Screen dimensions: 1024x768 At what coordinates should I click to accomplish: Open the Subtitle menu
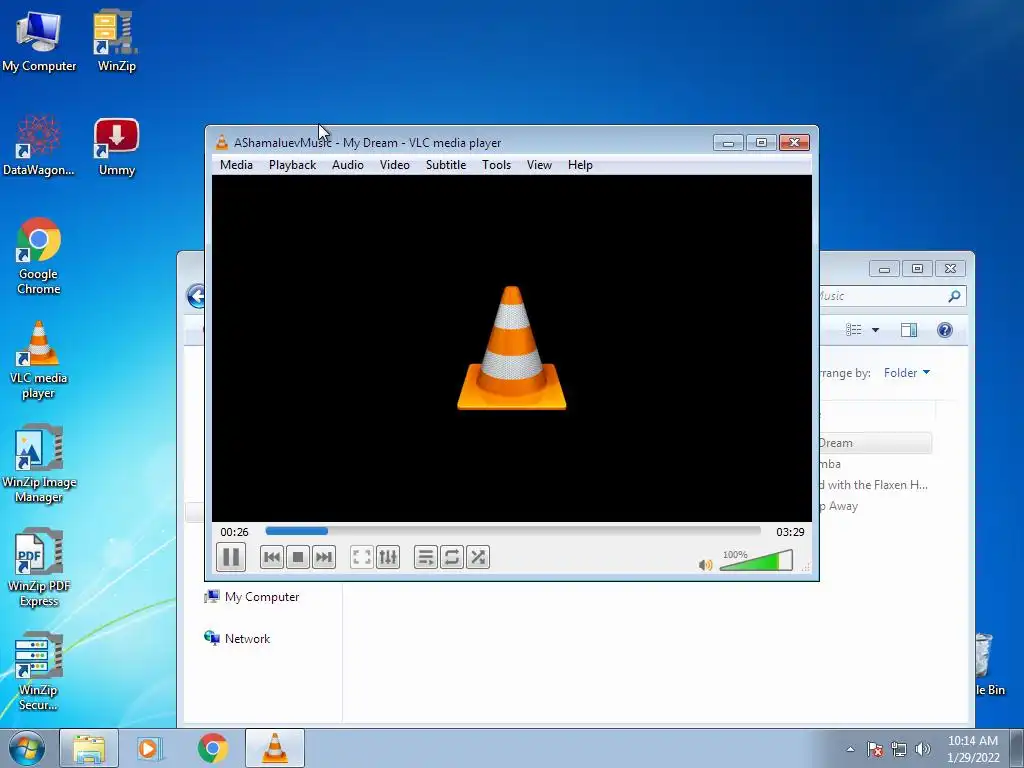(x=446, y=165)
